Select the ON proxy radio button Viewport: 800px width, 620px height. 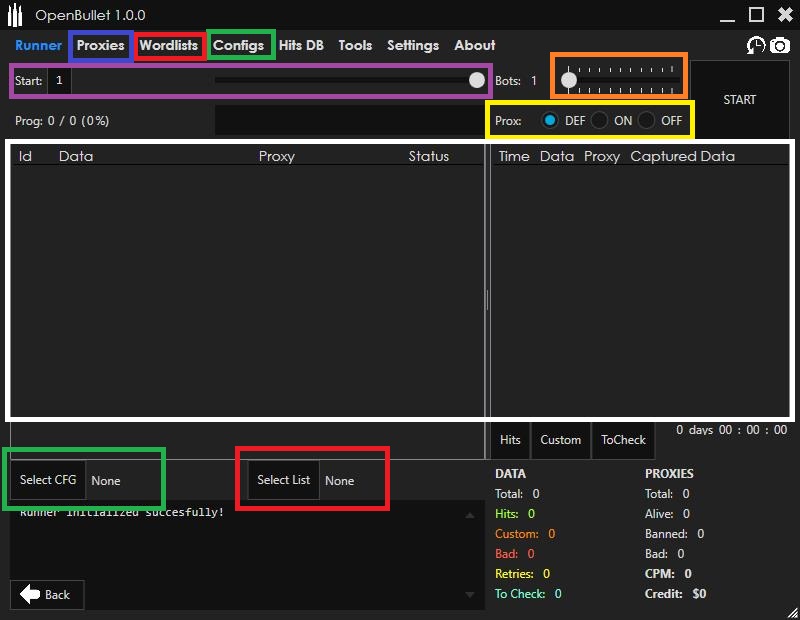599,120
